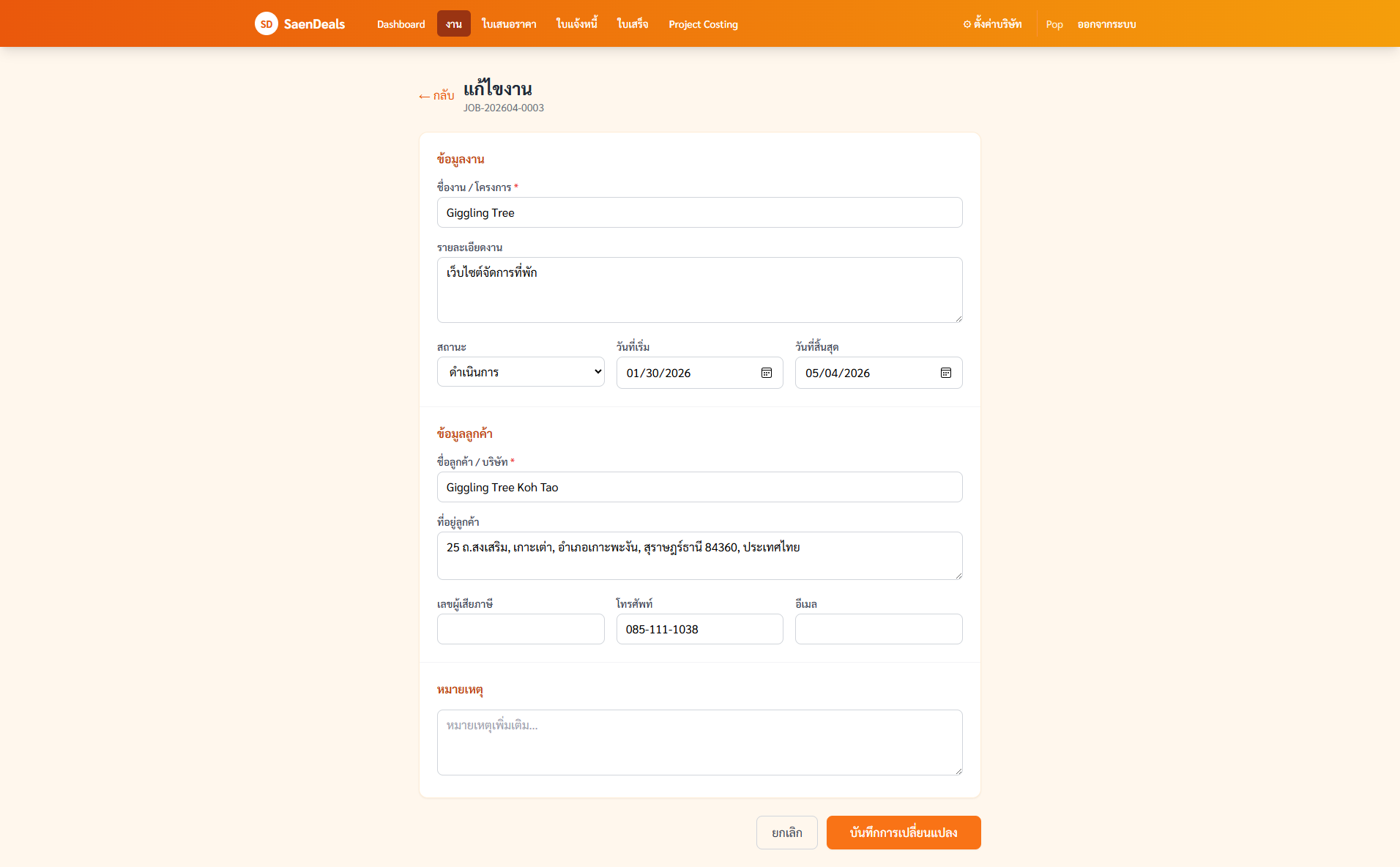The height and width of the screenshot is (867, 1400).
Task: Select the งาน tab in navbar
Action: coord(454,24)
